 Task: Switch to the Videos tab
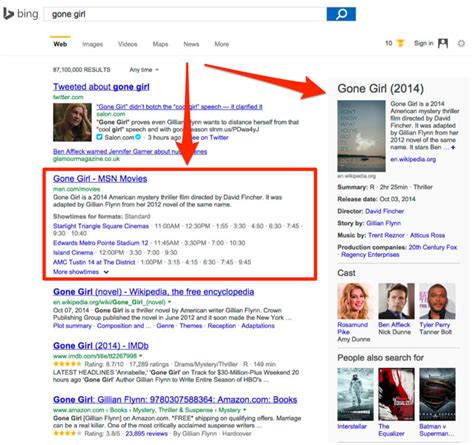tap(128, 44)
